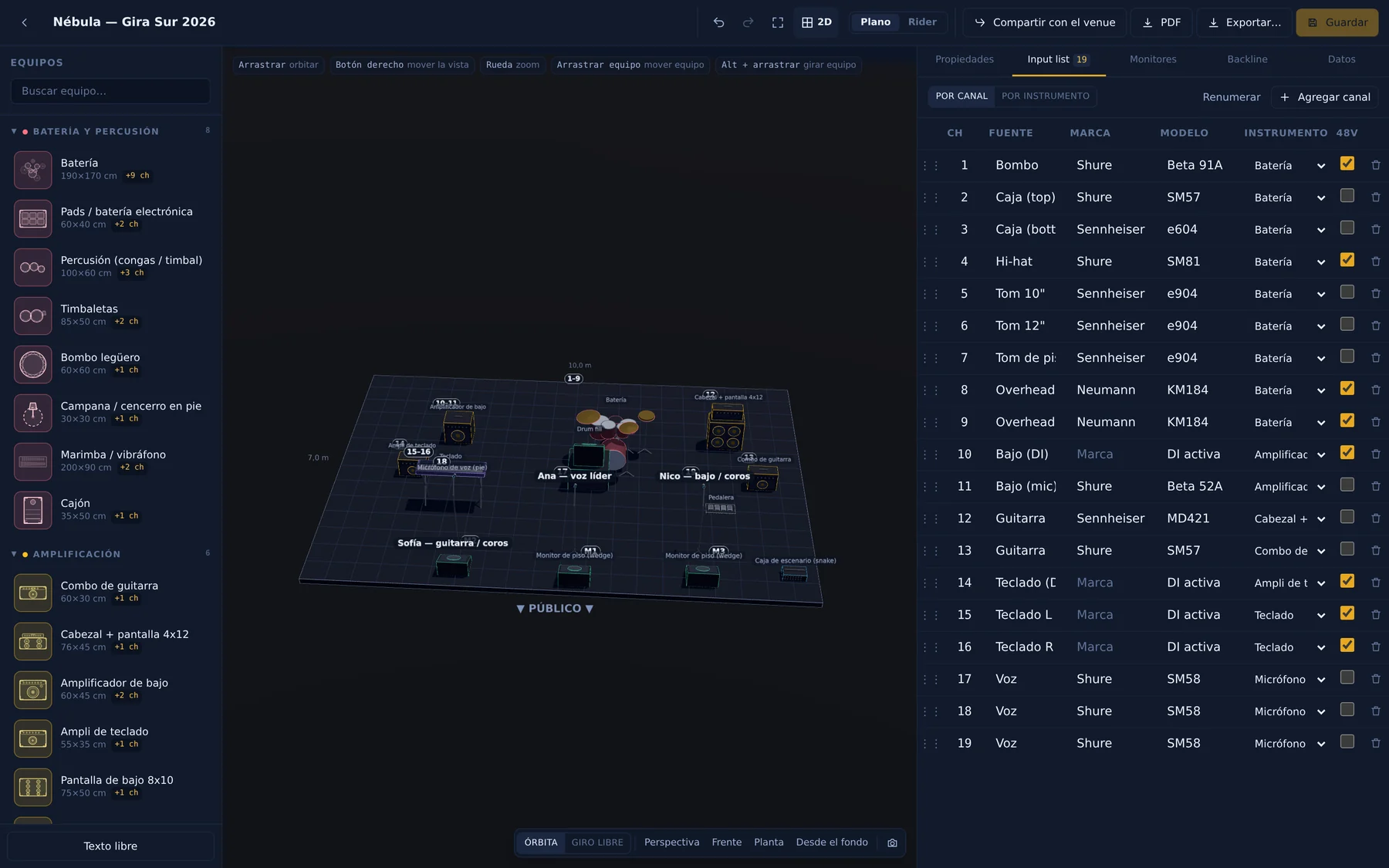
Task: Open instrument dropdown for channel 18 Voz
Action: click(1289, 711)
